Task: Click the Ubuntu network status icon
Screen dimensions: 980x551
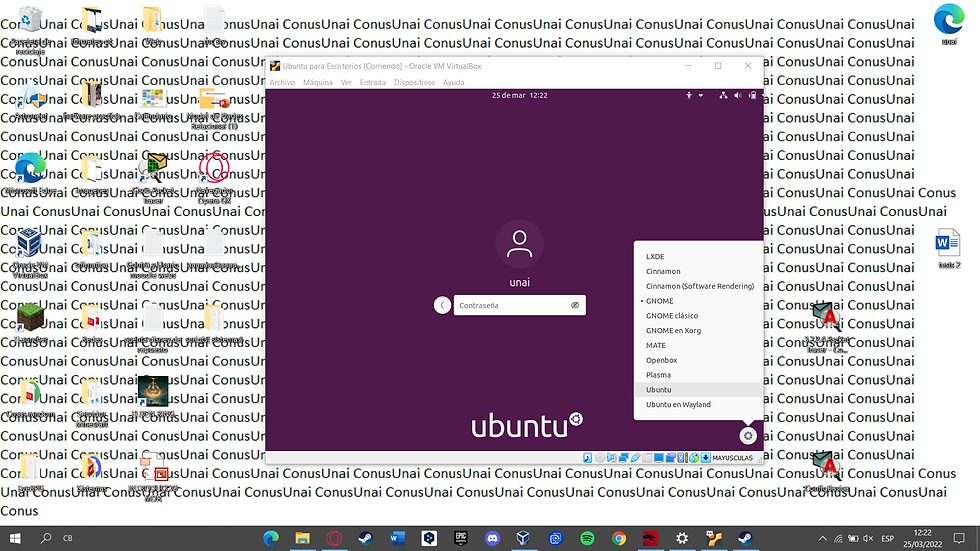Action: pos(723,96)
